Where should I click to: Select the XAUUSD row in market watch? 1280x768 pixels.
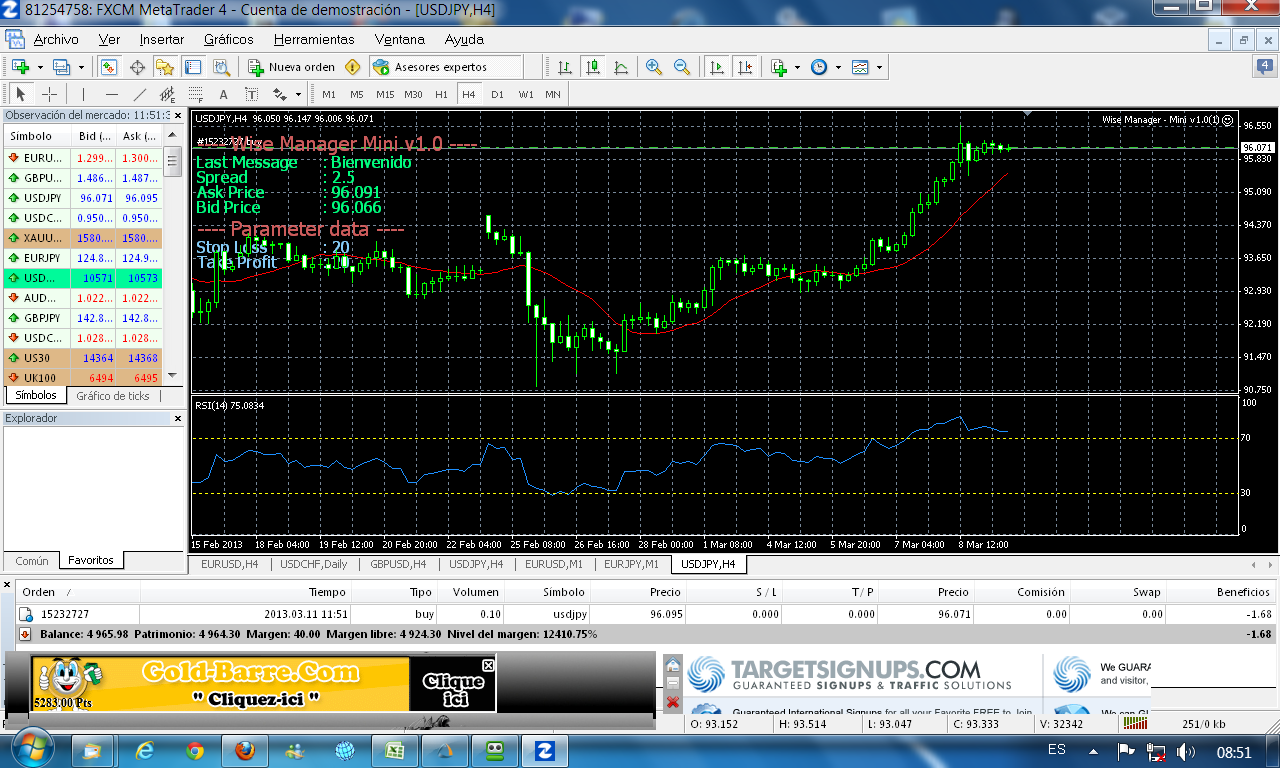[x=82, y=238]
